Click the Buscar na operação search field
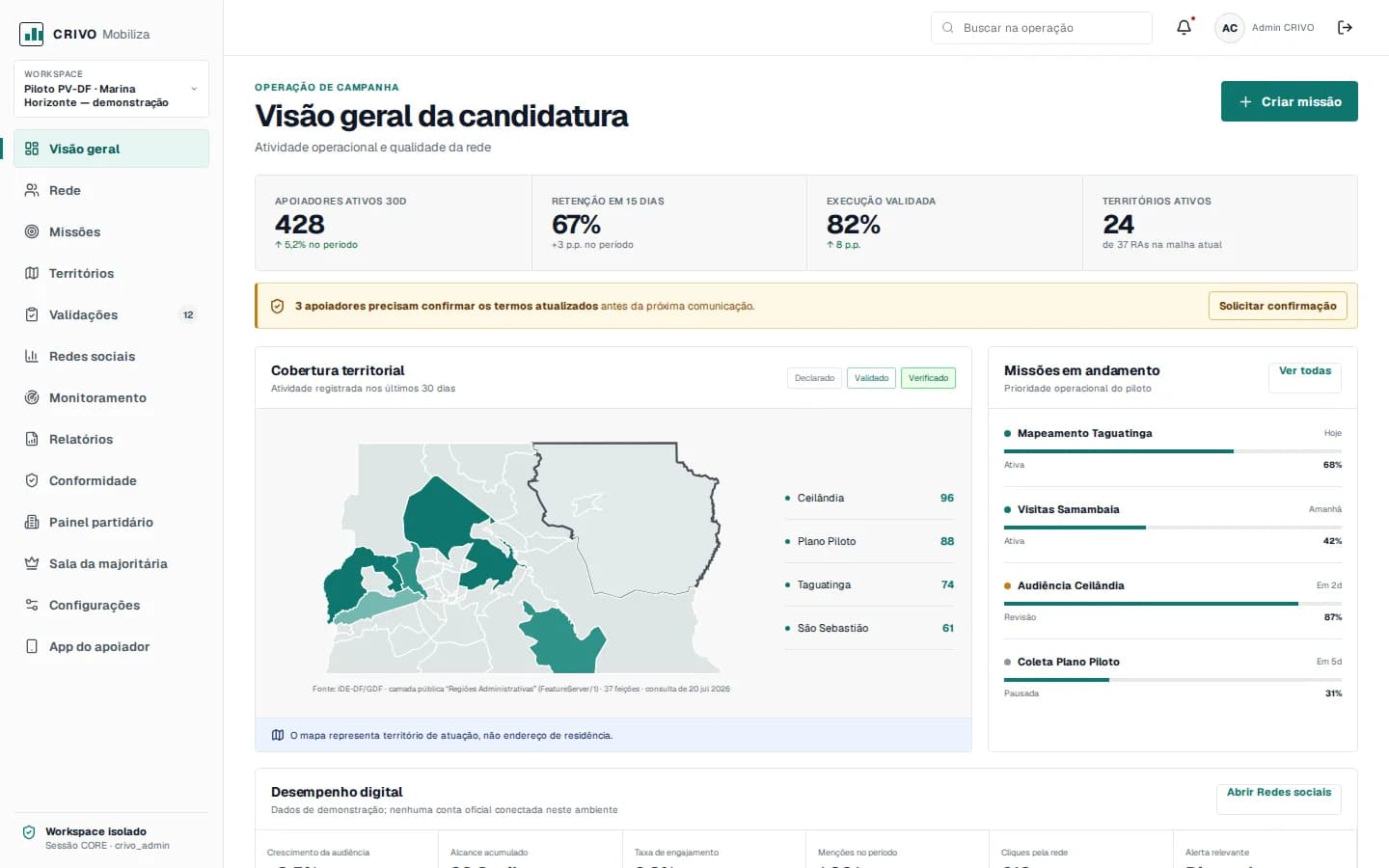The image size is (1389, 868). point(1042,28)
